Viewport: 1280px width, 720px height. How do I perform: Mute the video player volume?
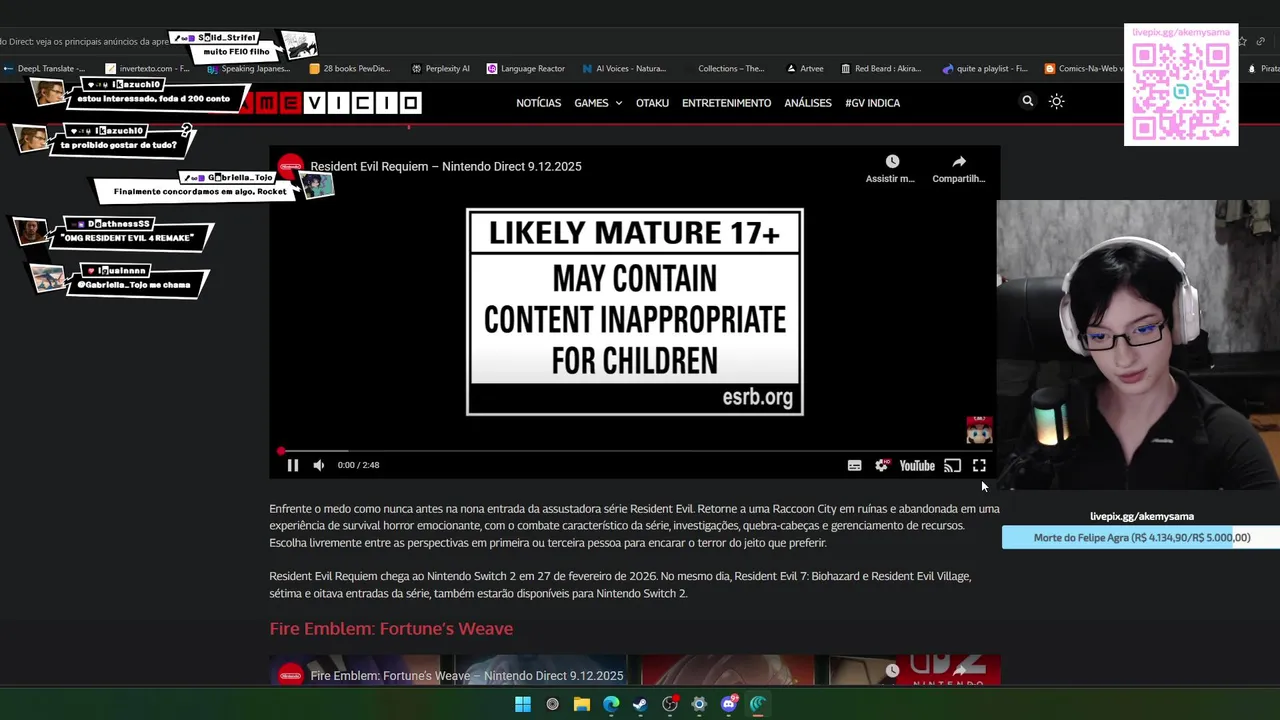tap(318, 465)
